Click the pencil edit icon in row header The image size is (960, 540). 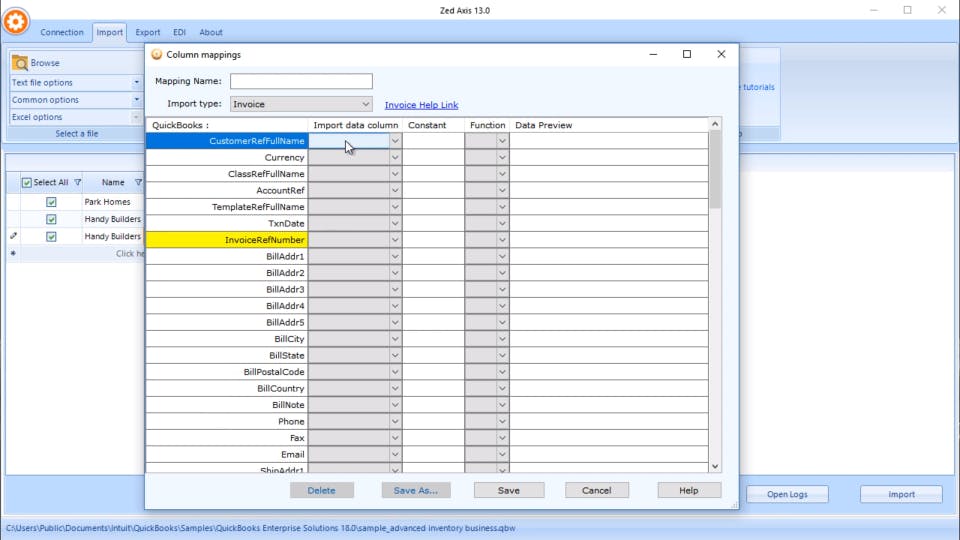13,236
